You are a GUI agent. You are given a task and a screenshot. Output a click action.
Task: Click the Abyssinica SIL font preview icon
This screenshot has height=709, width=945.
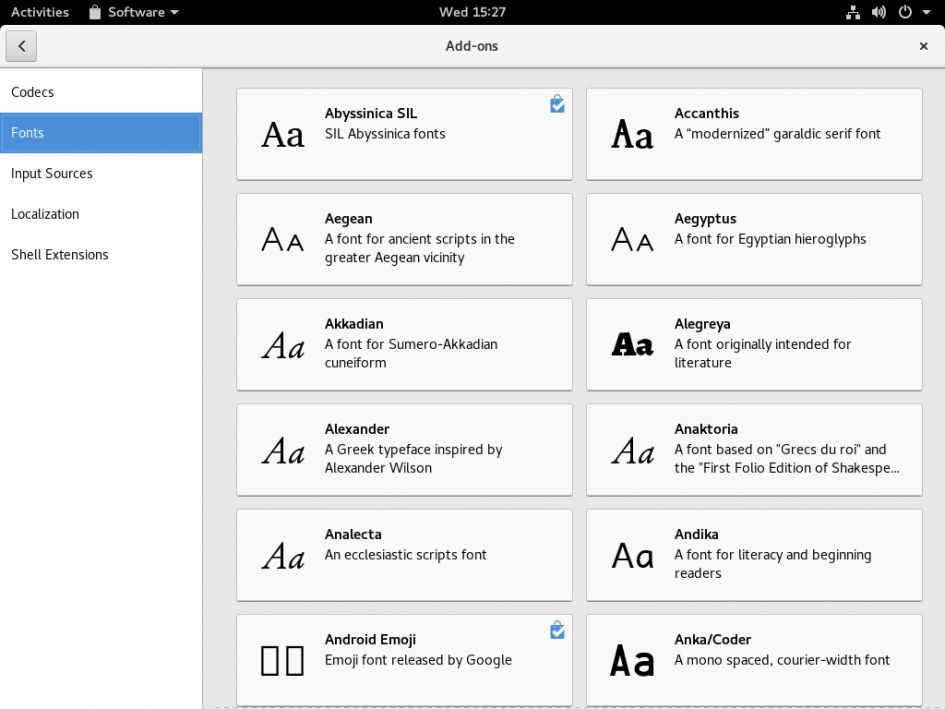click(281, 133)
